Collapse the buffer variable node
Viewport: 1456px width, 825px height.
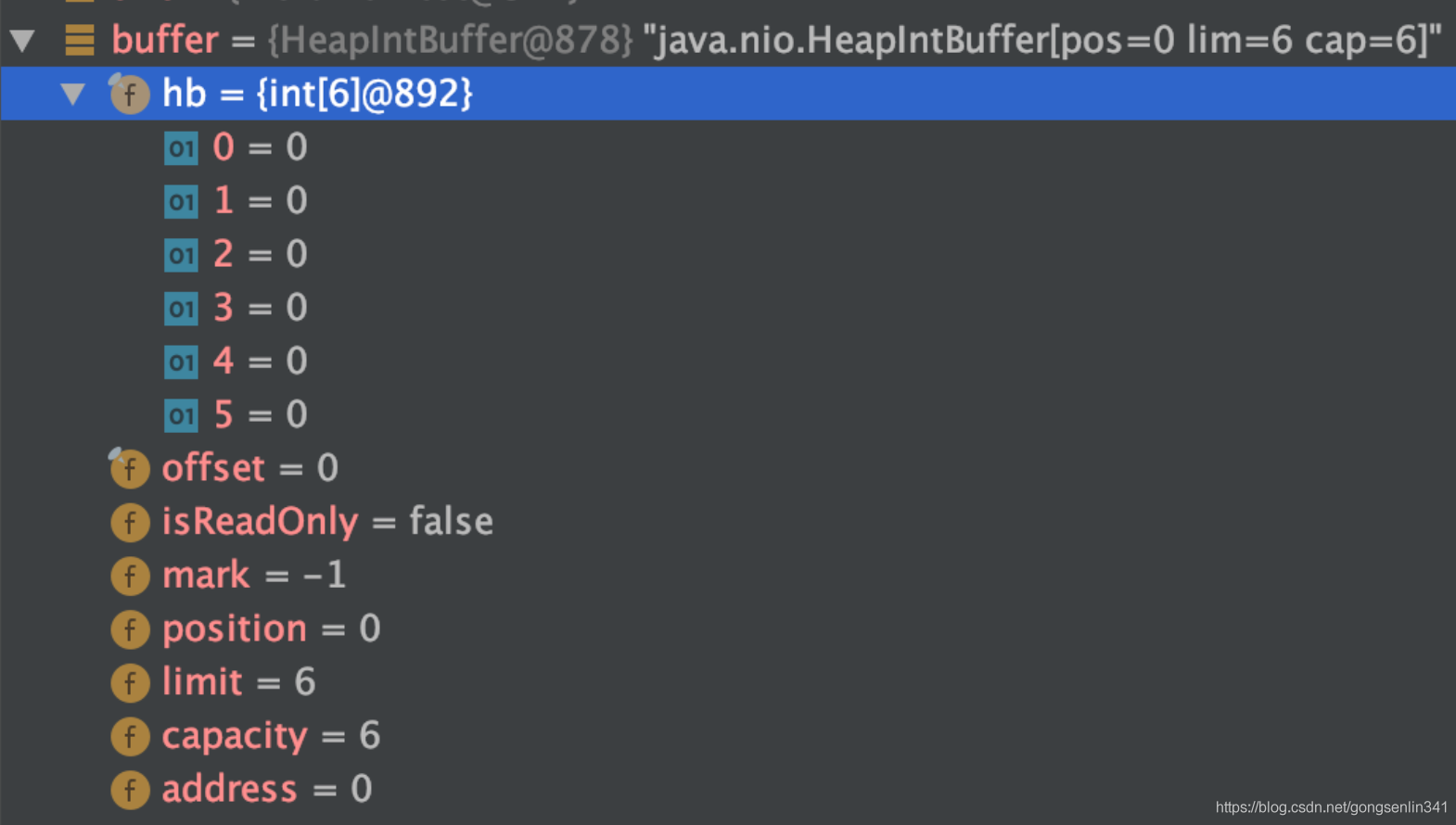pyautogui.click(x=23, y=40)
